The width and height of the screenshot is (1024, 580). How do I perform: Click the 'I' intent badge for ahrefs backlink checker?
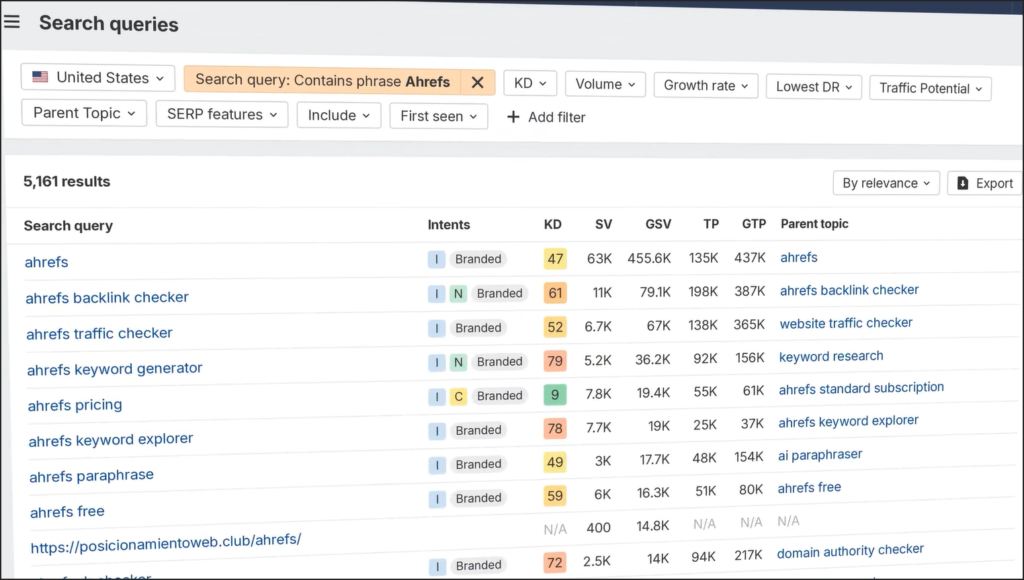click(x=437, y=294)
